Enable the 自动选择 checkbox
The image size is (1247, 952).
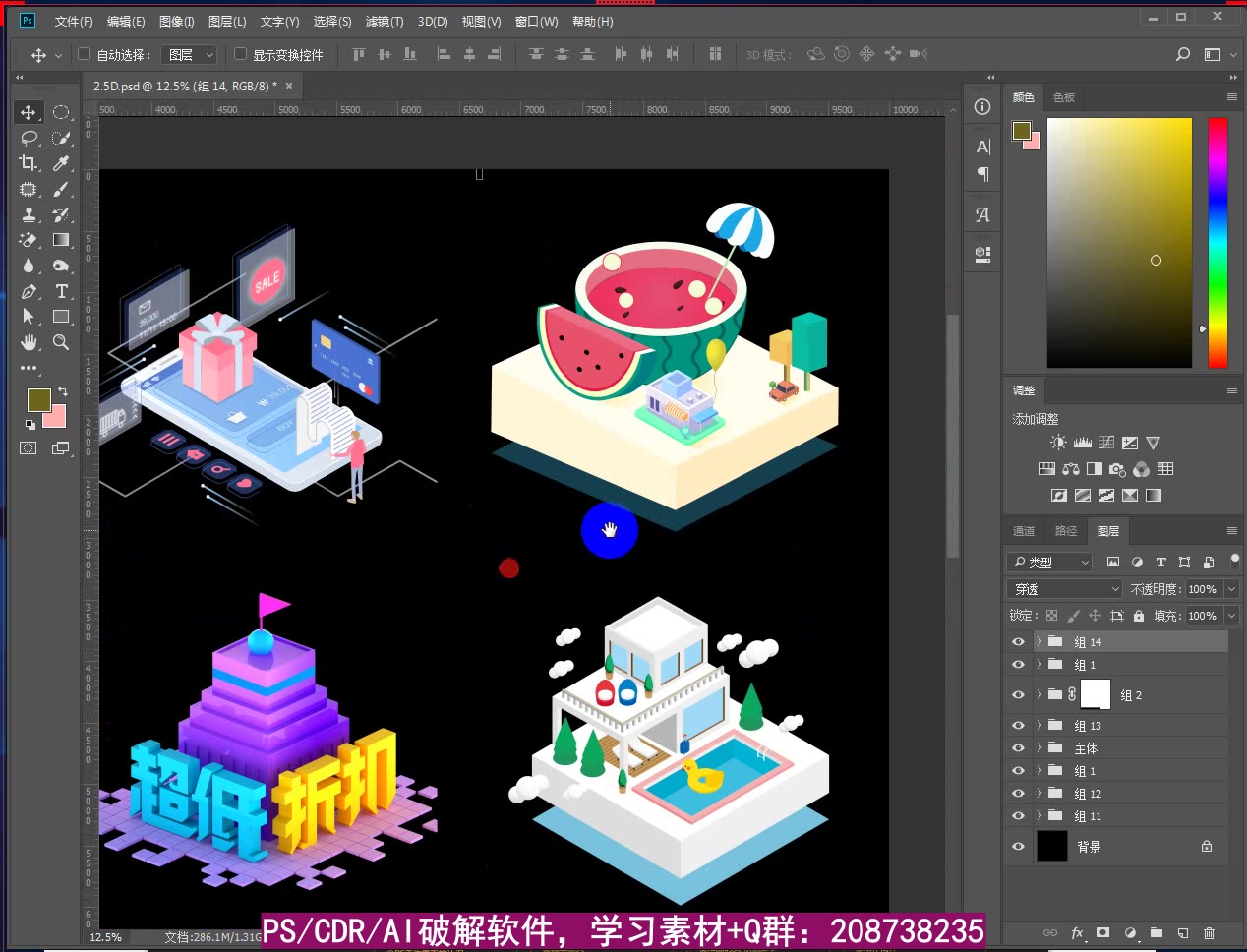coord(84,54)
